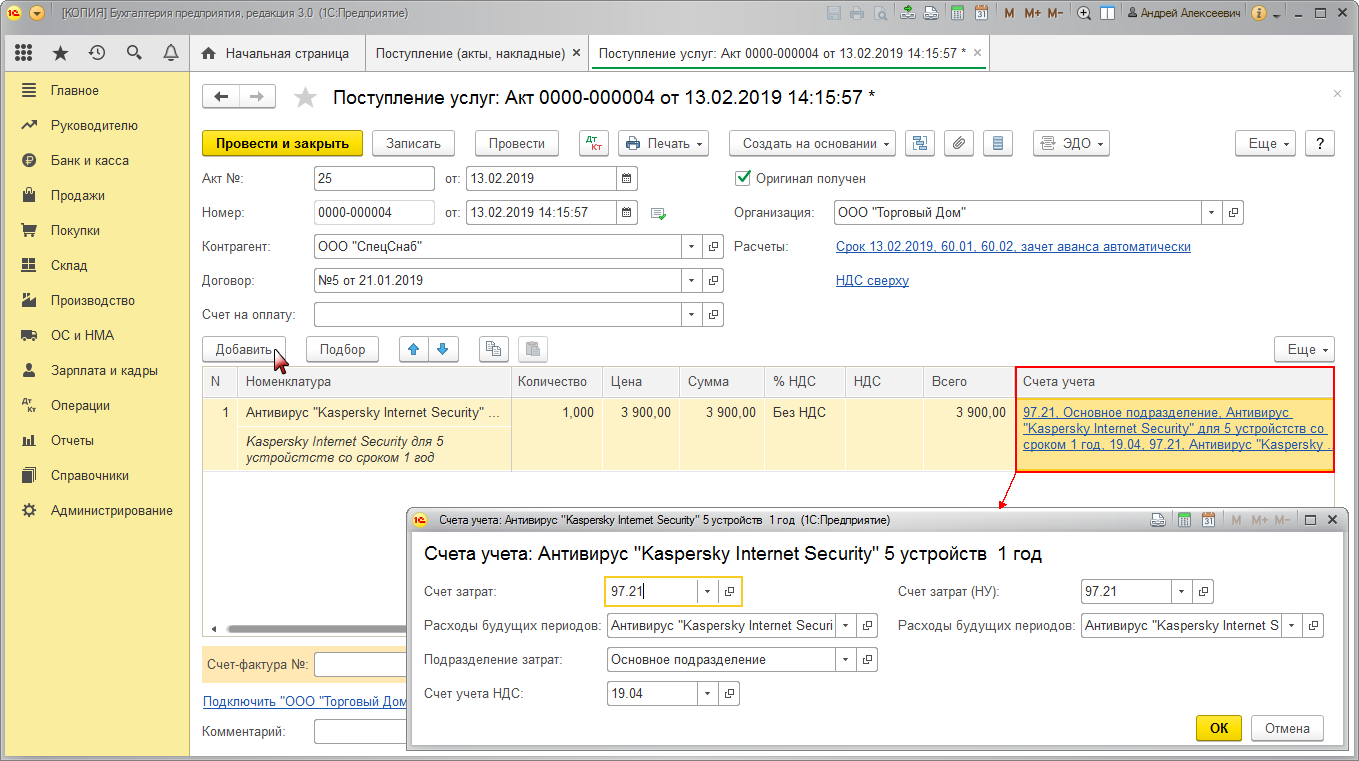
Task: Open the Расчеты settings link
Action: [1013, 247]
